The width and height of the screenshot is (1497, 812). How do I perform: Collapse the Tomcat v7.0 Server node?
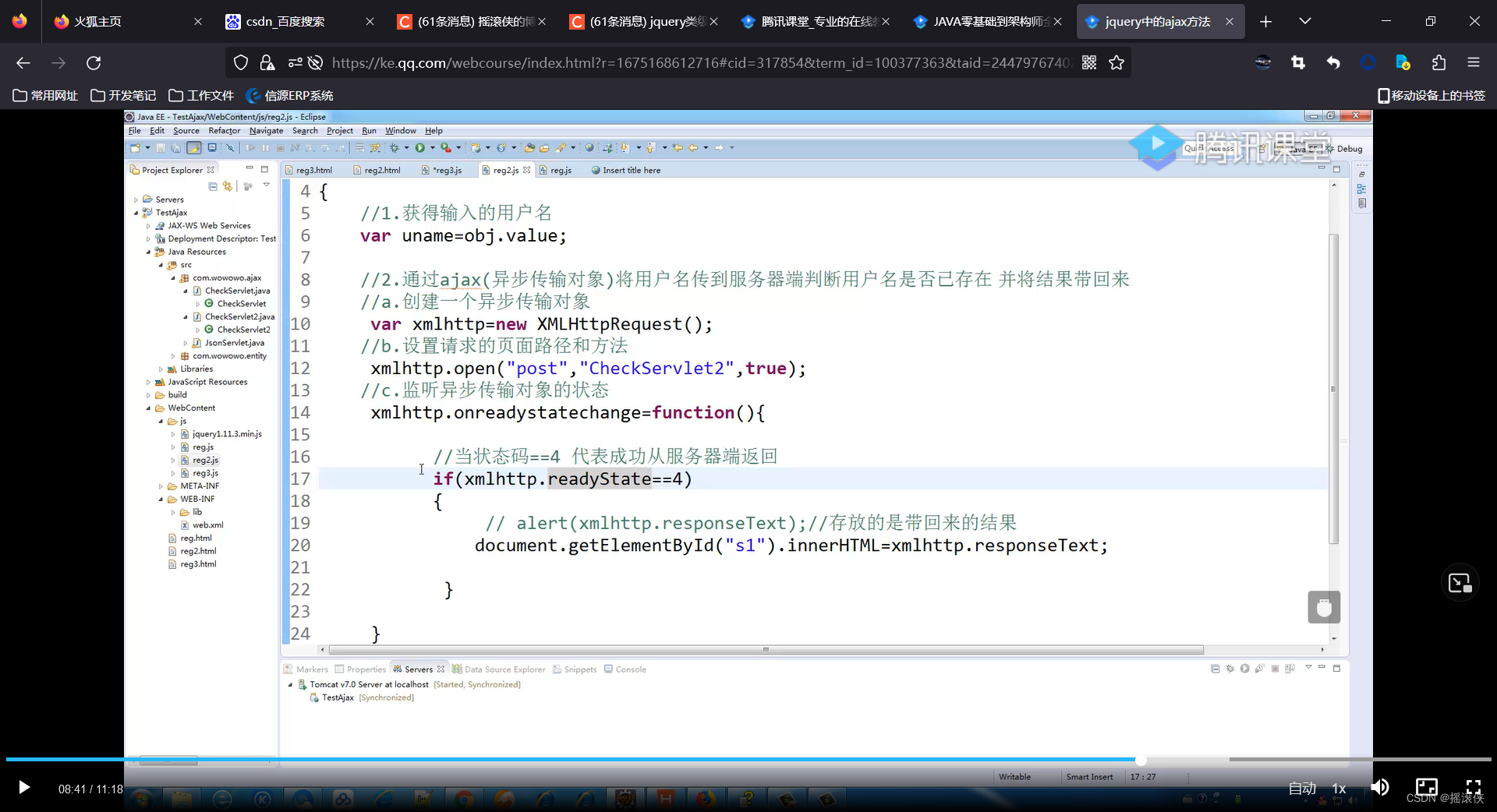[291, 685]
